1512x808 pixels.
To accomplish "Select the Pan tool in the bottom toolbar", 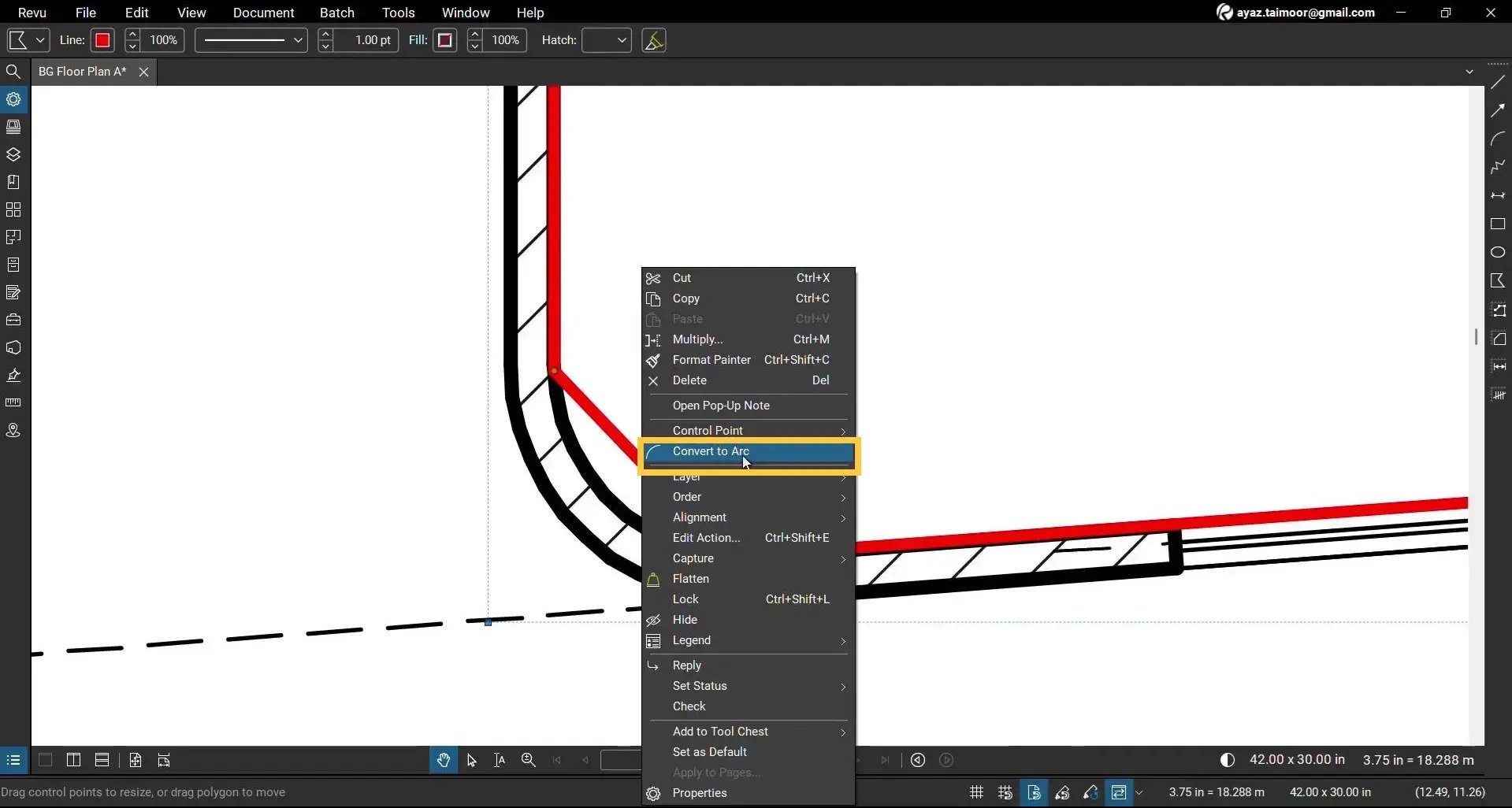I will 444,759.
